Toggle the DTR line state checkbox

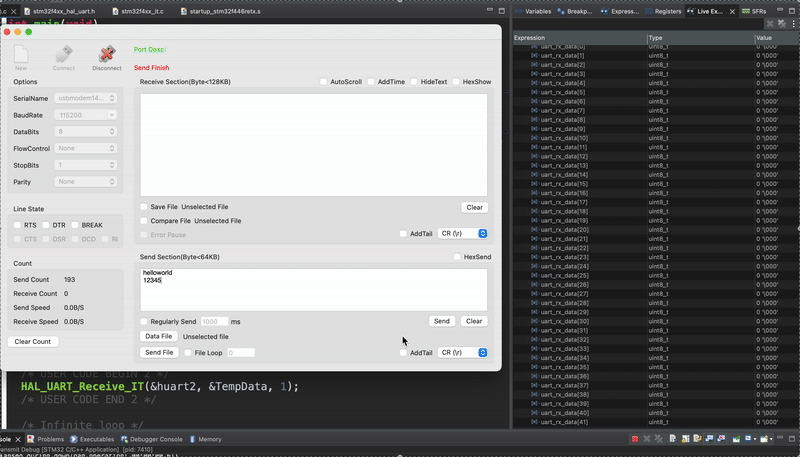(46, 225)
